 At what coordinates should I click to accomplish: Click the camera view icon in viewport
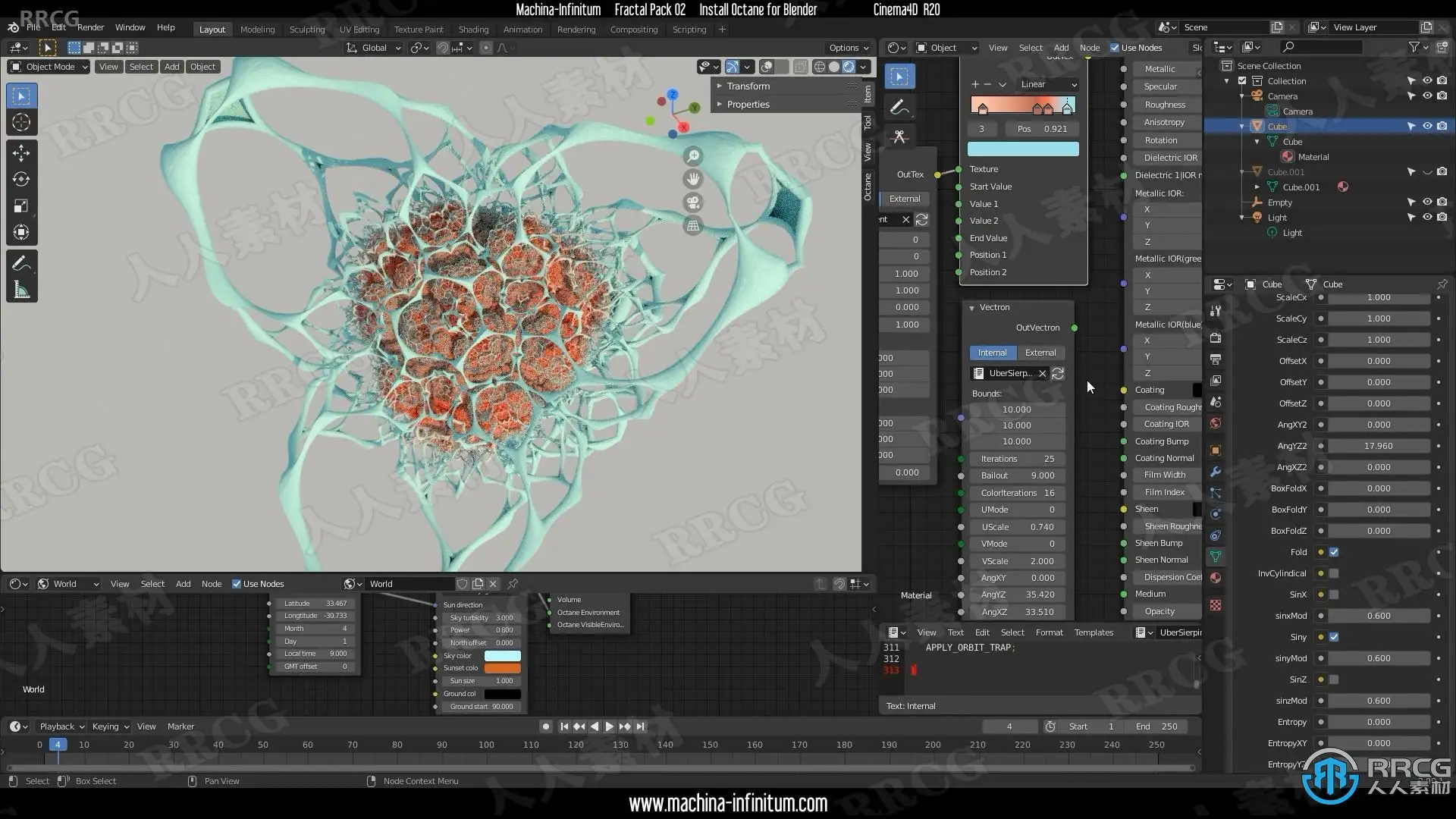coord(692,202)
